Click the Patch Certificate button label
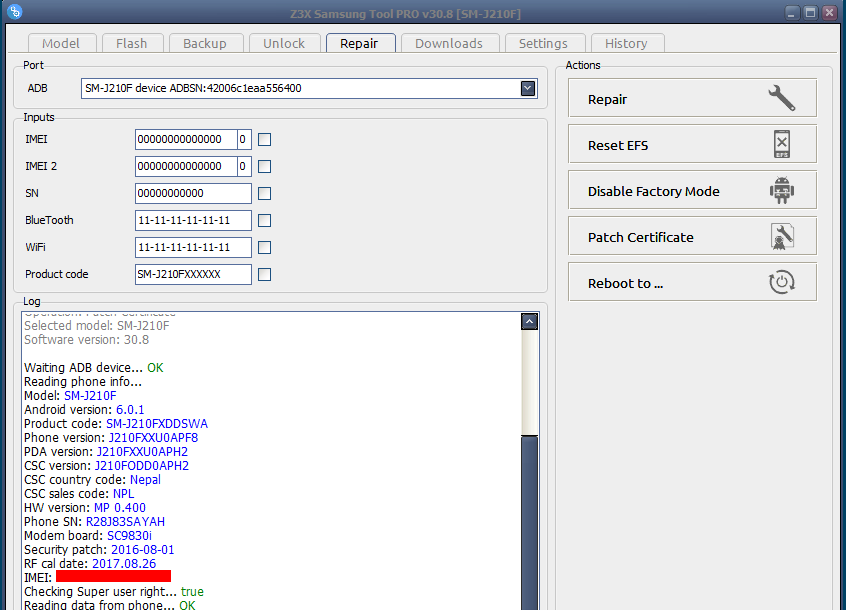This screenshot has width=846, height=610. [641, 237]
